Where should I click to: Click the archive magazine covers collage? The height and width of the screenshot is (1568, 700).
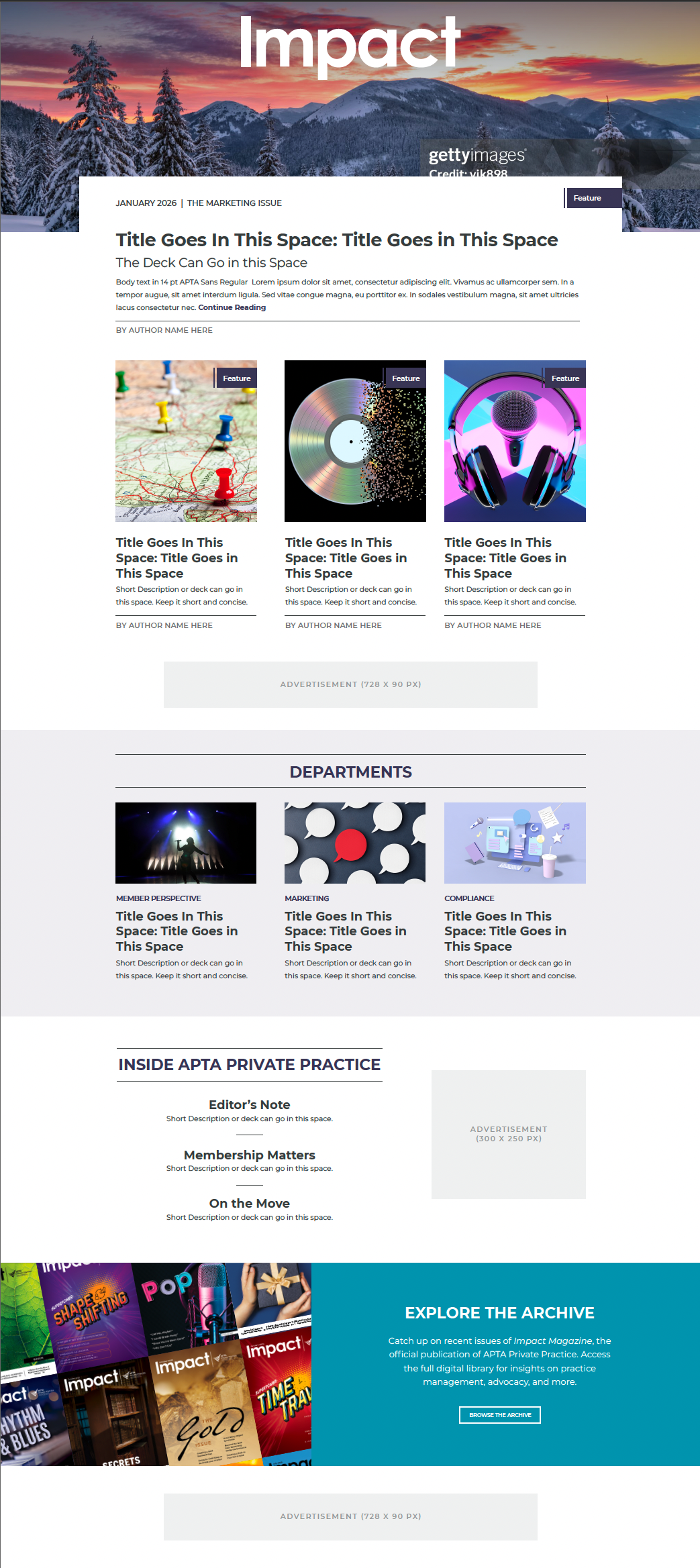[x=156, y=1364]
